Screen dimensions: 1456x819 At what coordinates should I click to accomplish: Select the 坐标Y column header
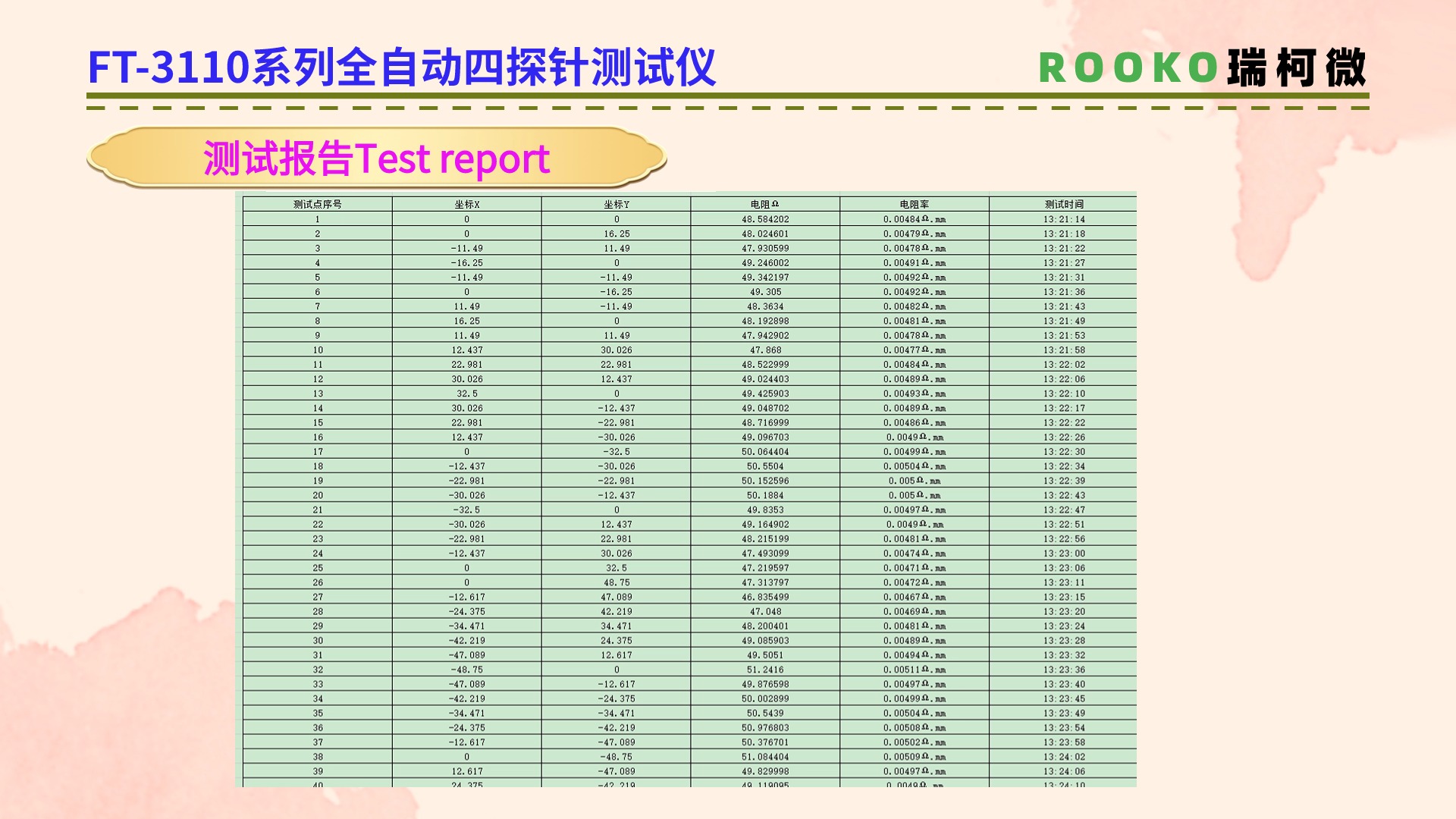coord(617,205)
